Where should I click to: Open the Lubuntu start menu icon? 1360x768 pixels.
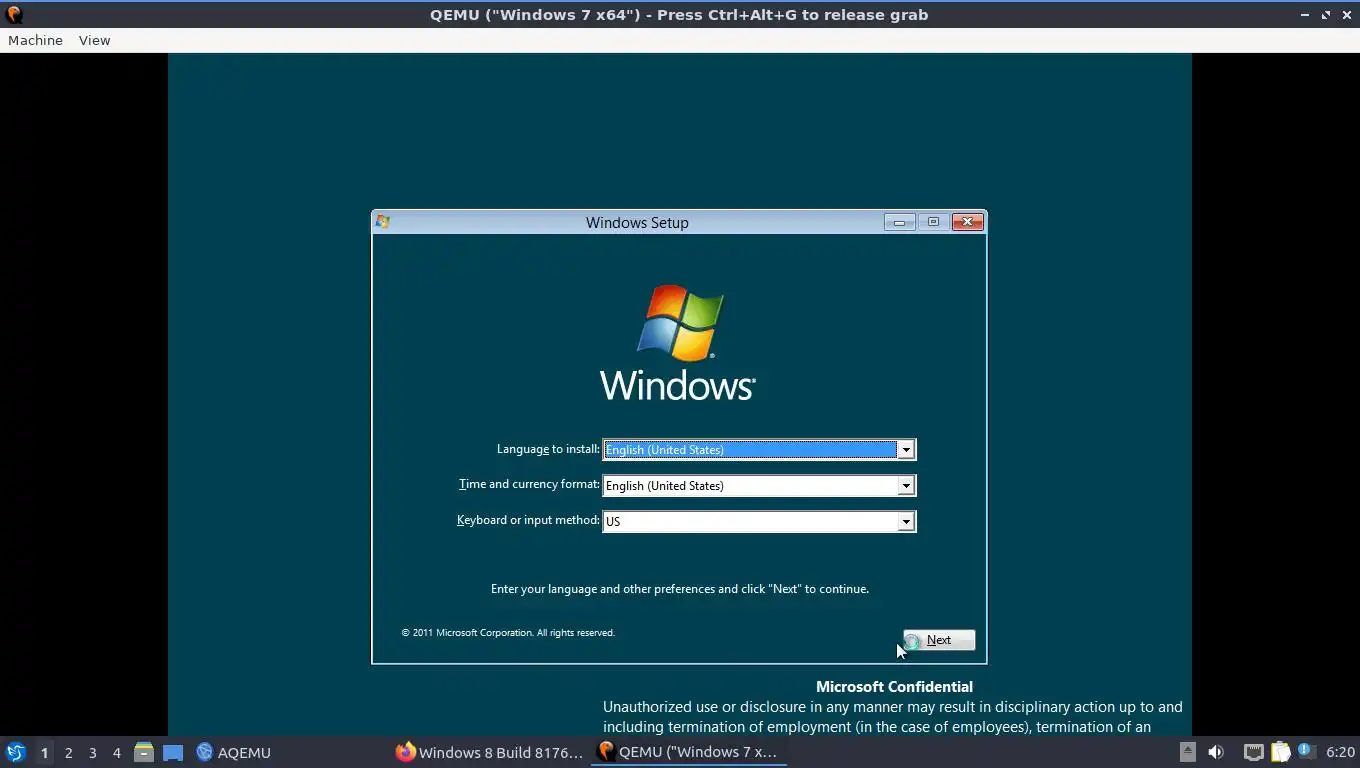(15, 752)
